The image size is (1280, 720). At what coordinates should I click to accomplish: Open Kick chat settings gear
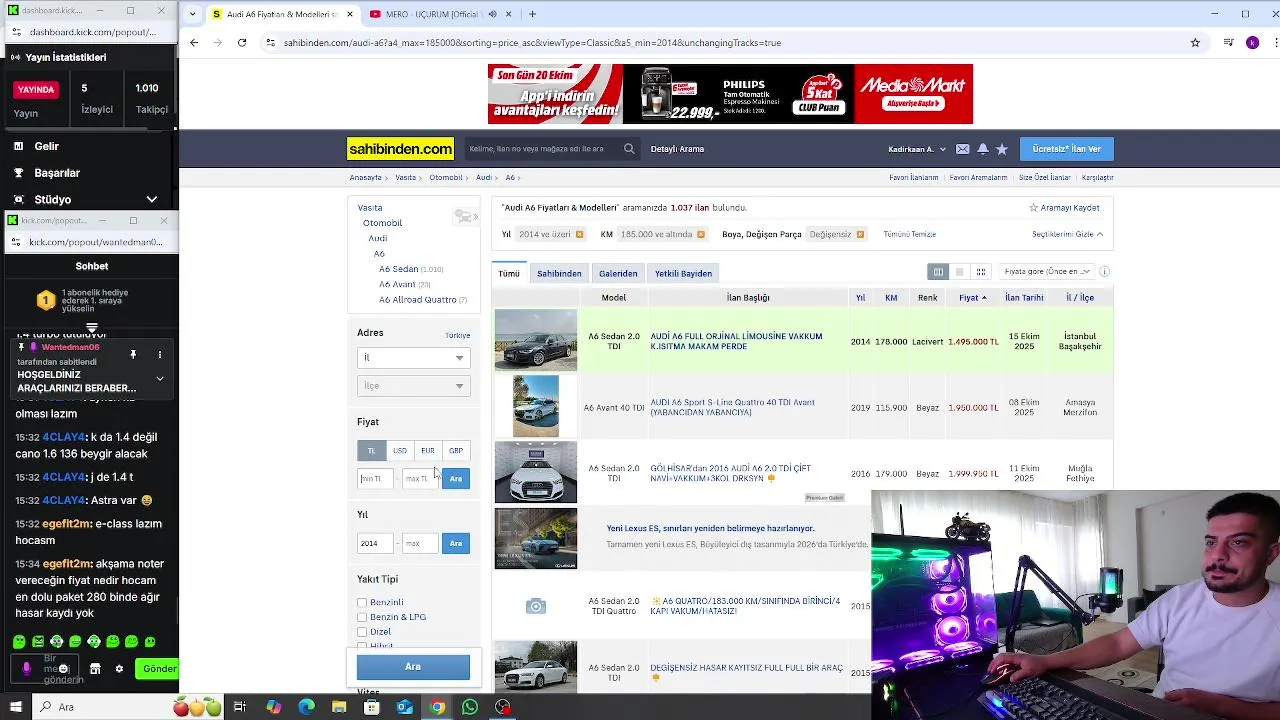119,669
